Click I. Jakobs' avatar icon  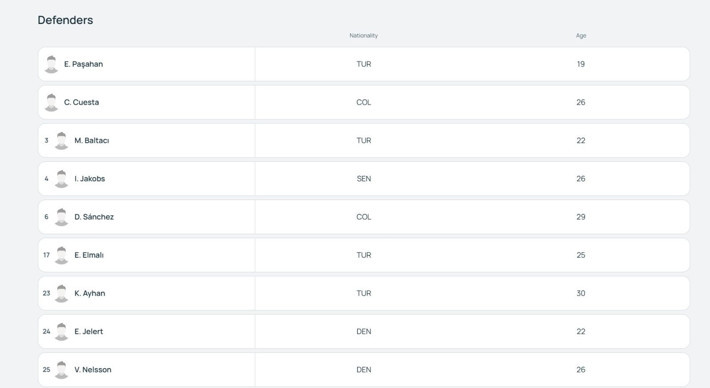point(61,179)
